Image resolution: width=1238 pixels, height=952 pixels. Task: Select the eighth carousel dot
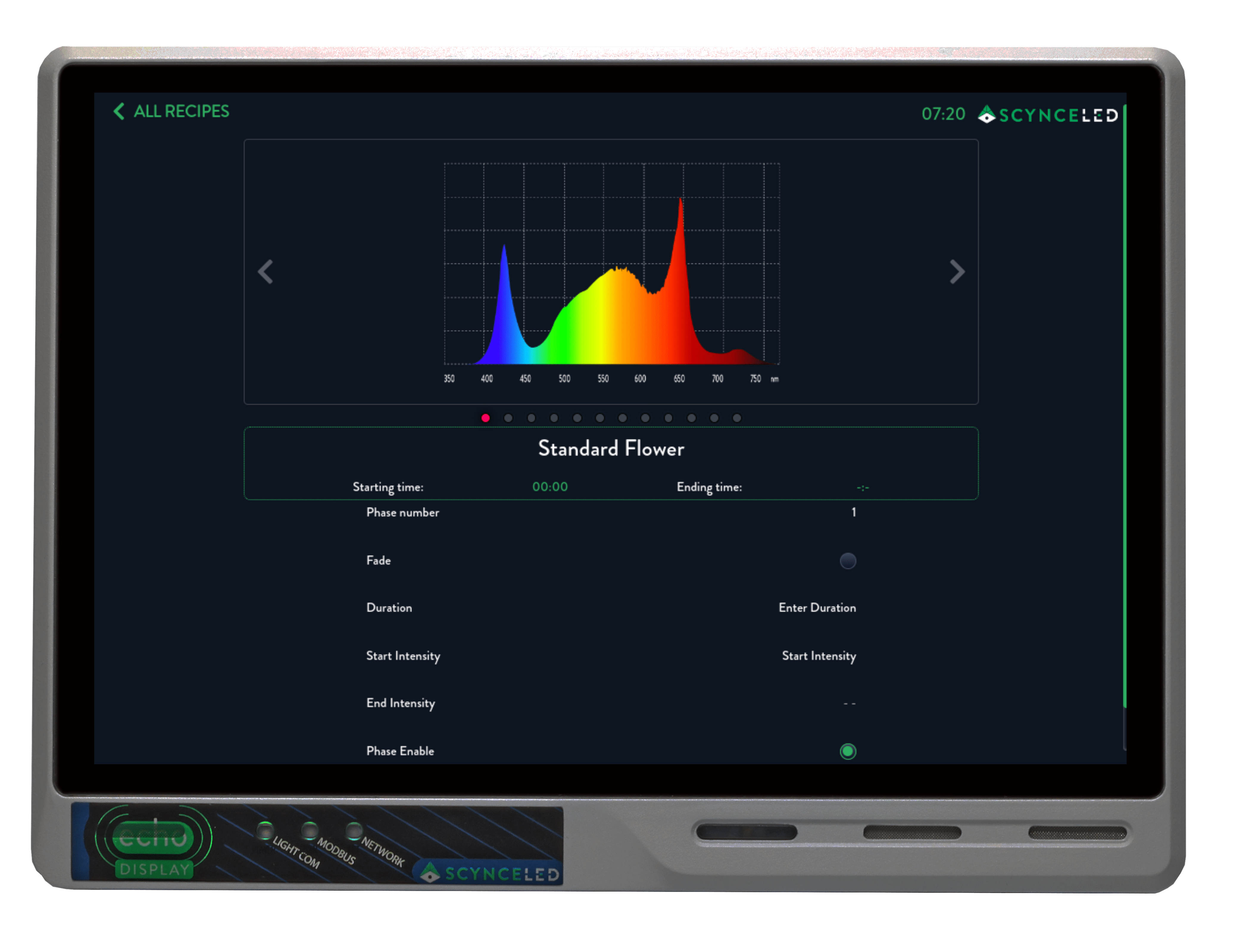645,418
